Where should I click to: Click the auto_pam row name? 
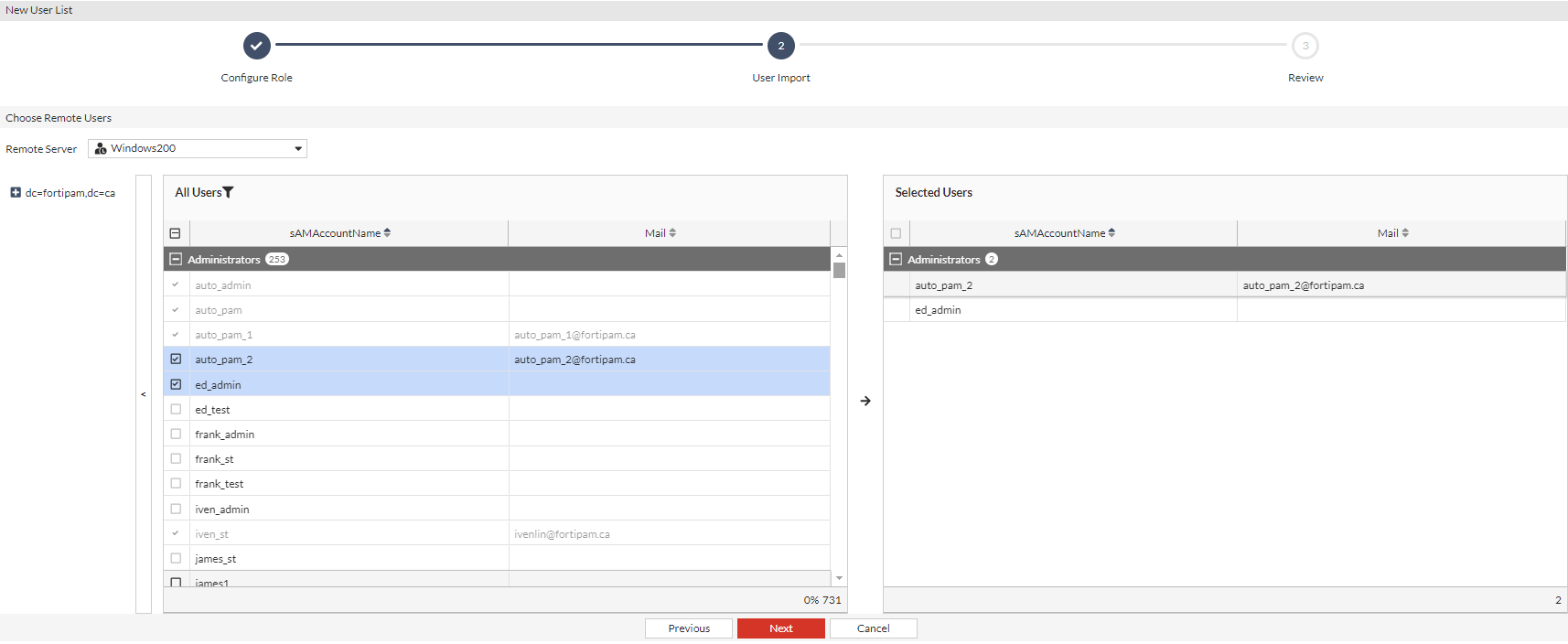[x=218, y=310]
